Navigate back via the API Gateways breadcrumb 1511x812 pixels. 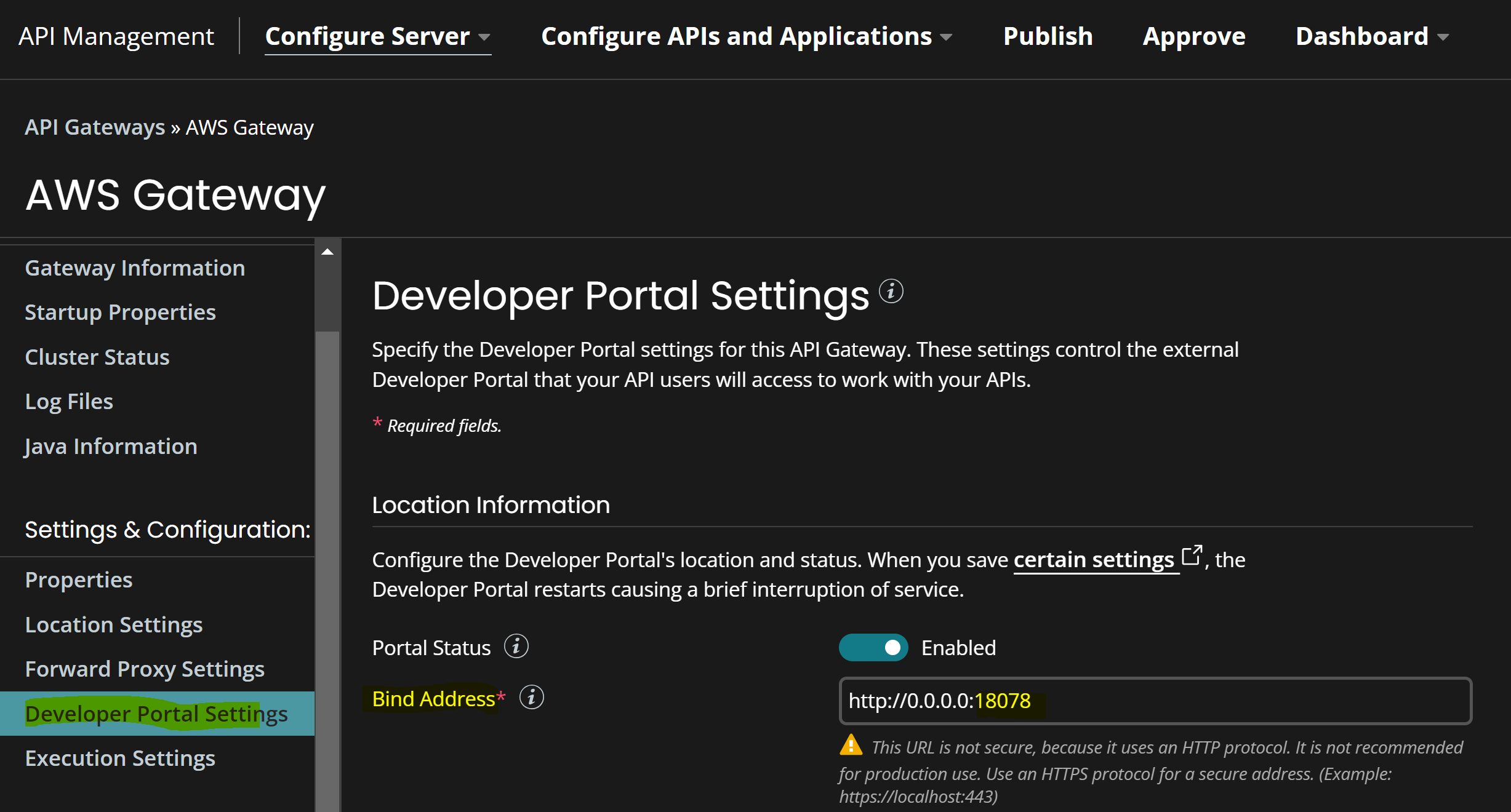coord(94,127)
